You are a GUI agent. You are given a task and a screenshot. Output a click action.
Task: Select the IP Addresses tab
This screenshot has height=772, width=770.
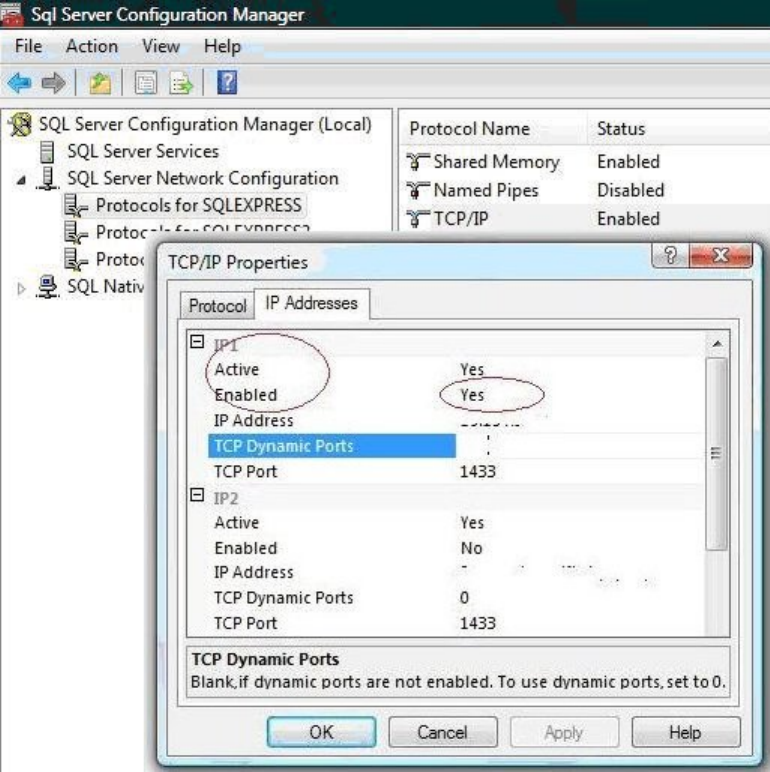click(x=311, y=303)
